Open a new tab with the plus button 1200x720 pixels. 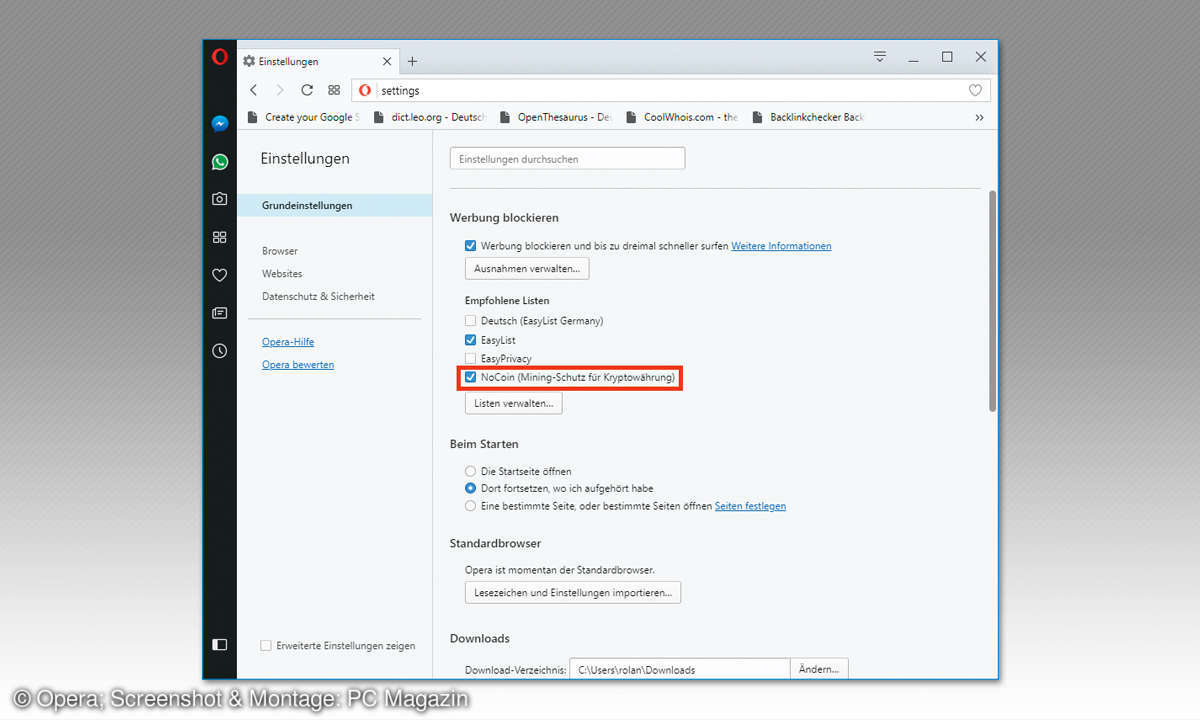412,61
